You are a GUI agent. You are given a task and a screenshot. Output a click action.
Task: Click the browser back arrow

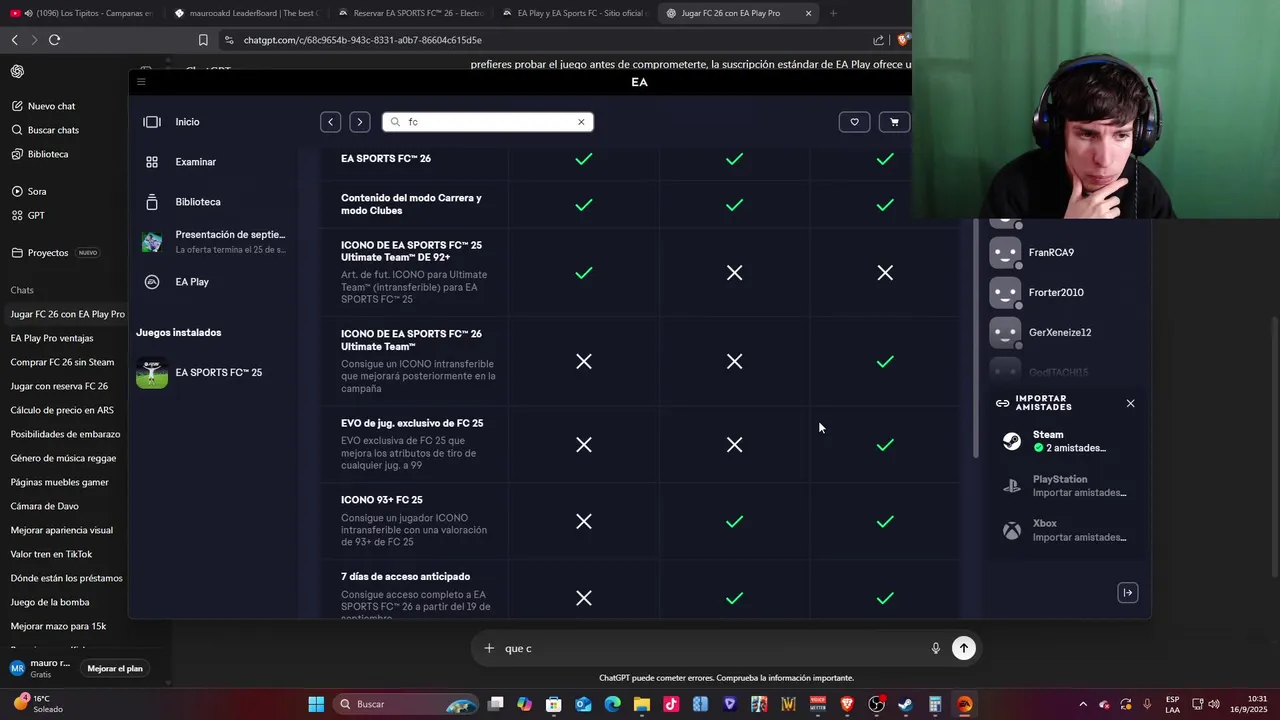pyautogui.click(x=14, y=40)
